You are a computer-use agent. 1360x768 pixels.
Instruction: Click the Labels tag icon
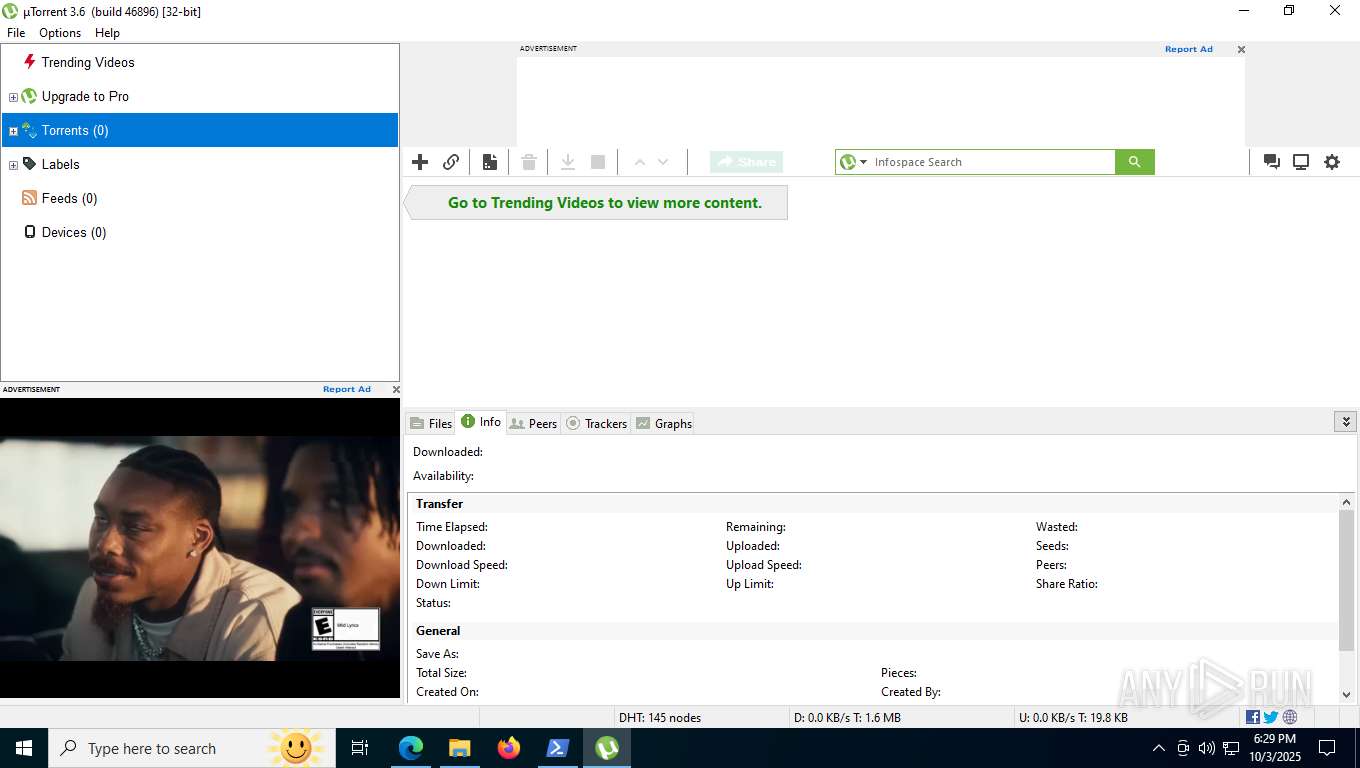pos(29,164)
